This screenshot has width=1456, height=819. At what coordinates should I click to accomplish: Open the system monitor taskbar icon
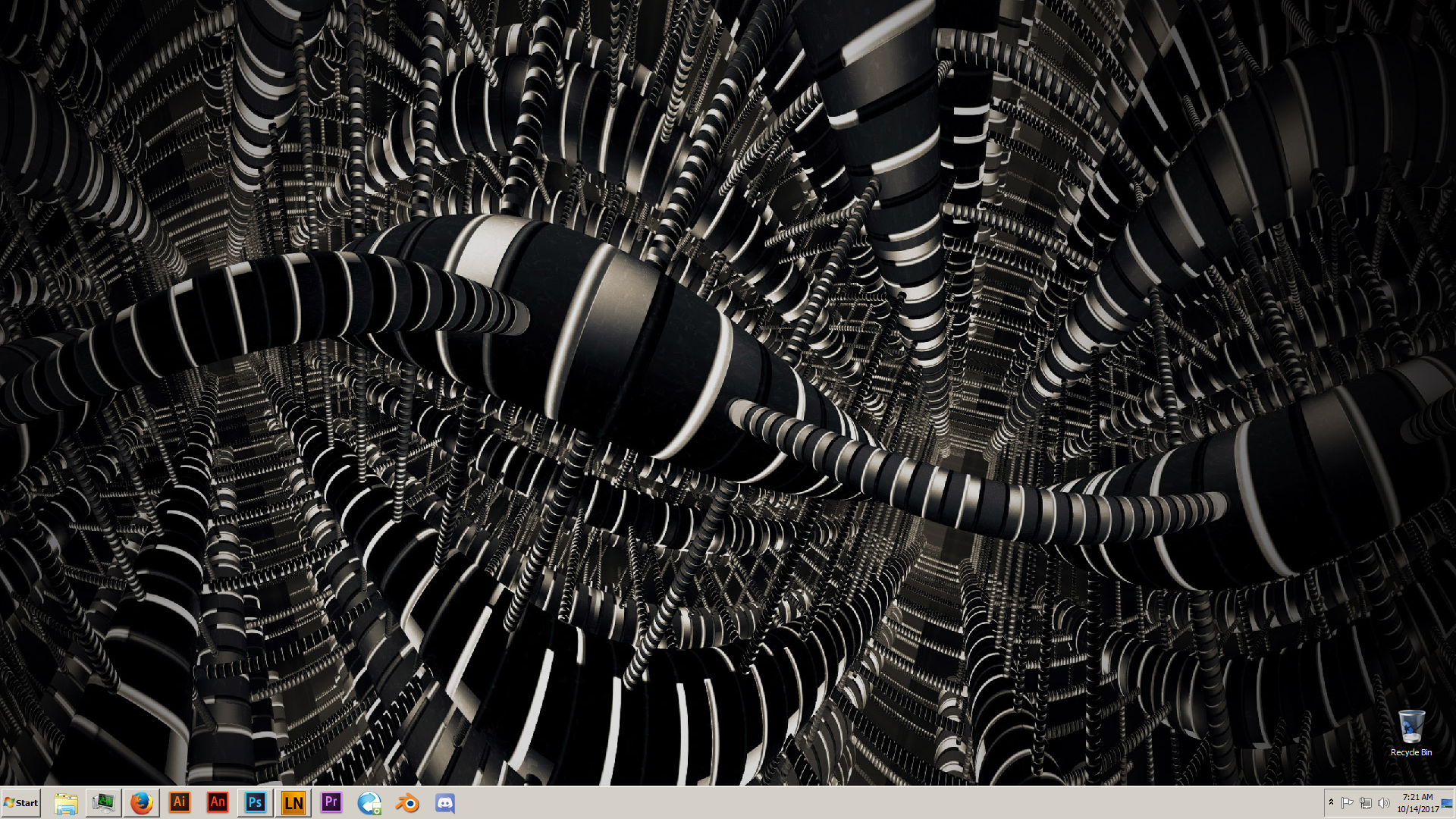coord(104,802)
